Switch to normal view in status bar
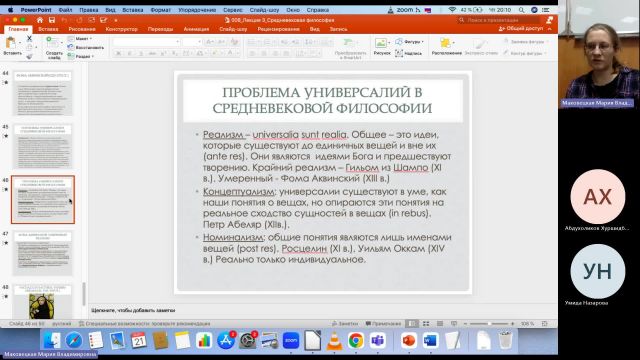The width and height of the screenshot is (640, 360). pos(413,324)
